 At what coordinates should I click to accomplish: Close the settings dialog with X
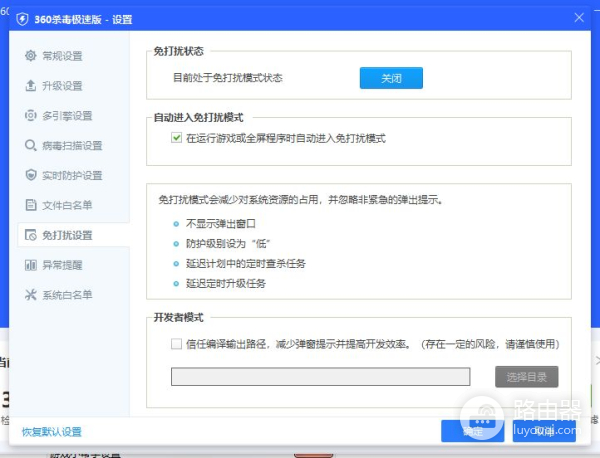point(579,18)
